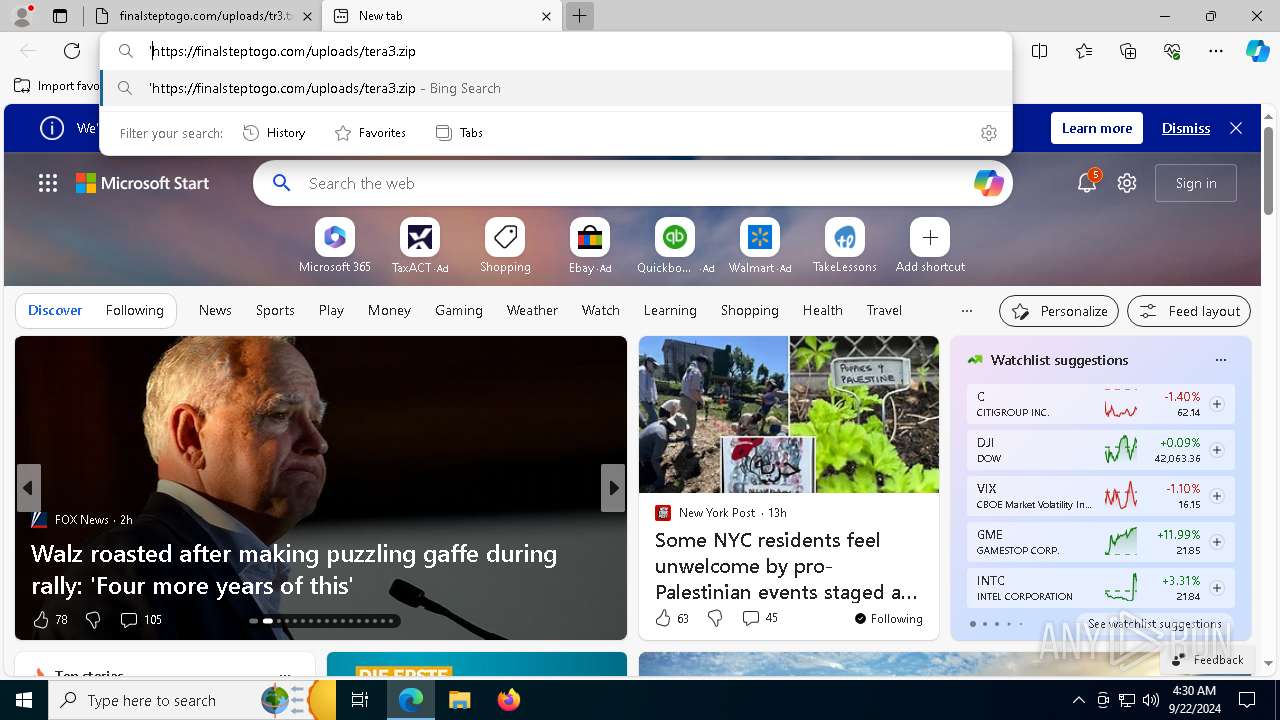The height and width of the screenshot is (720, 1280).
Task: Close the finalsteptogo.com tab
Action: pyautogui.click(x=307, y=16)
